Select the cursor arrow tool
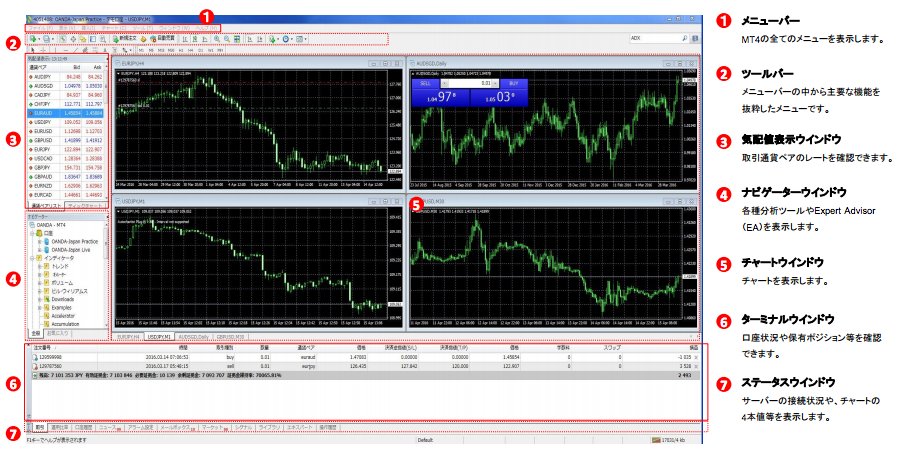Image resolution: width=899 pixels, height=461 pixels. tap(33, 50)
